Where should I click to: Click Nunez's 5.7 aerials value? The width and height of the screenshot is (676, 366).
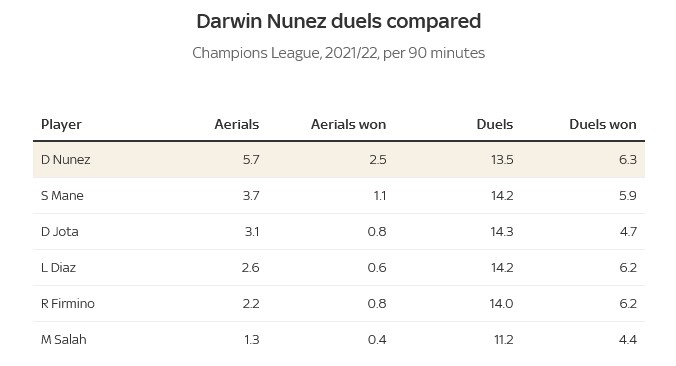tap(251, 160)
